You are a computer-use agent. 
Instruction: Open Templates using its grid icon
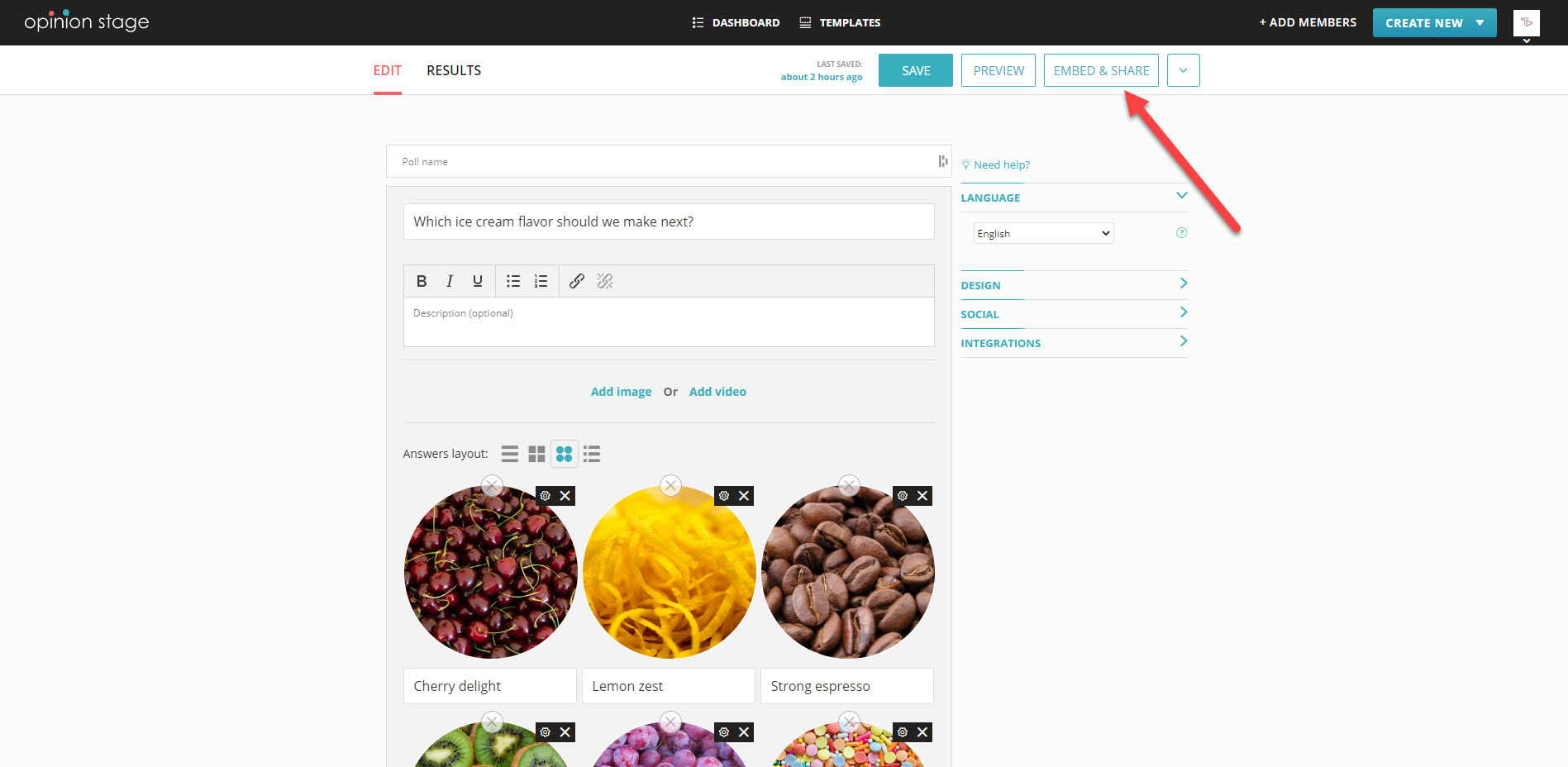coord(804,22)
